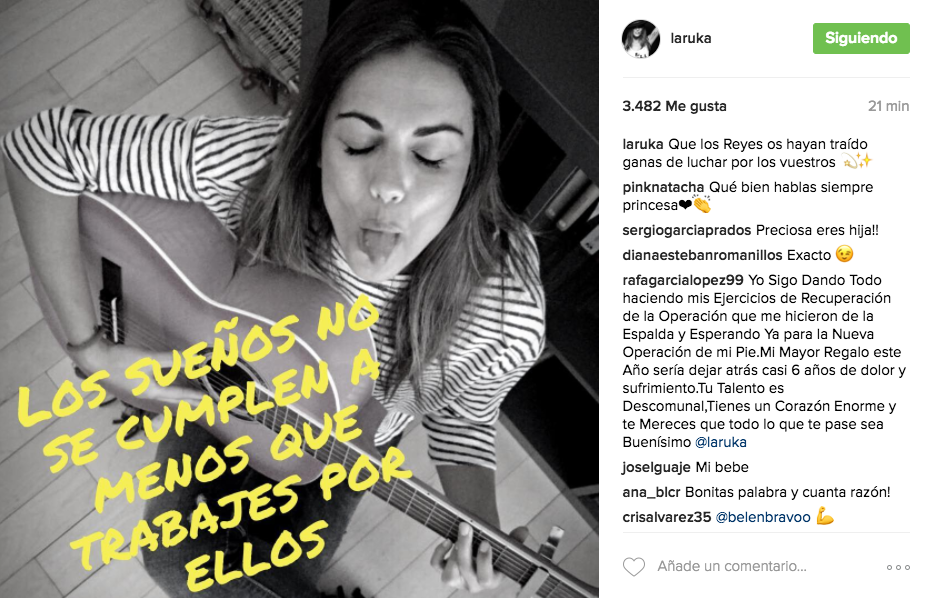Click the guitar photo with yellow text
Image resolution: width=933 pixels, height=598 pixels.
tap(299, 299)
